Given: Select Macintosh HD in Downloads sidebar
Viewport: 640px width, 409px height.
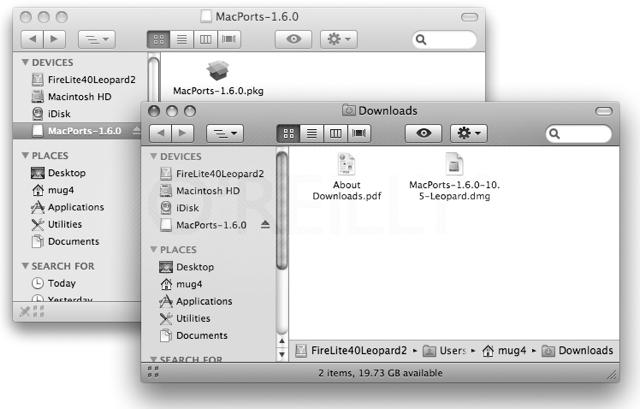Looking at the screenshot, I should click(200, 191).
